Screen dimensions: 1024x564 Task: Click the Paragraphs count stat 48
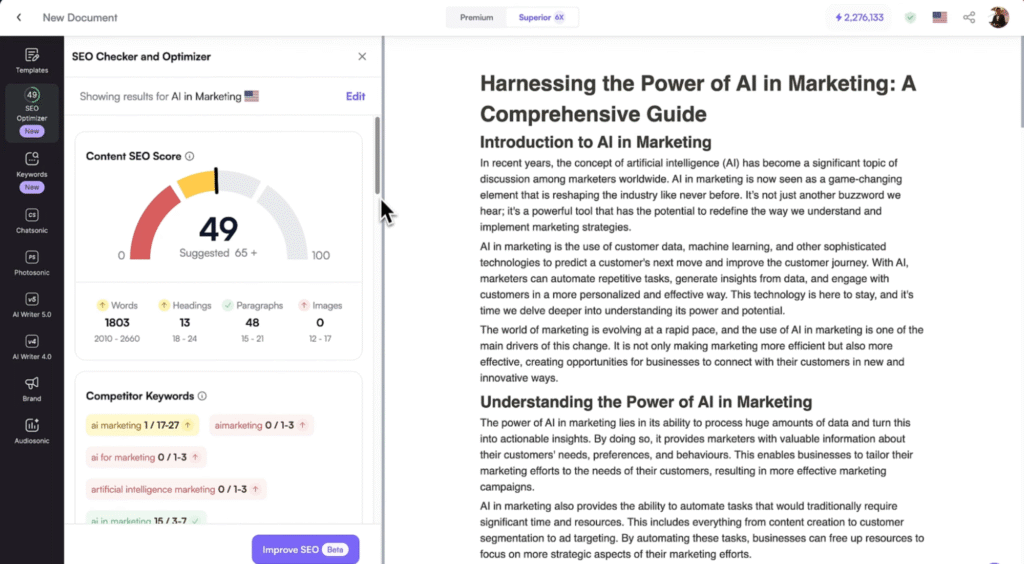[252, 322]
